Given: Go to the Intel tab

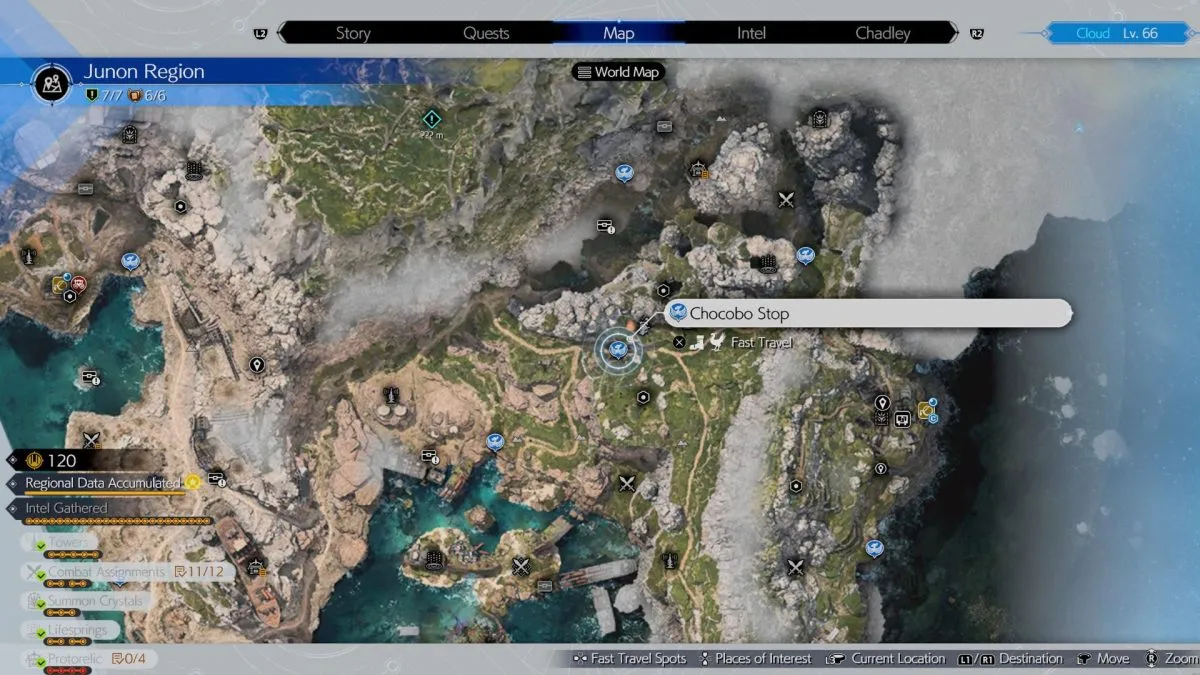Looking at the screenshot, I should (x=751, y=33).
